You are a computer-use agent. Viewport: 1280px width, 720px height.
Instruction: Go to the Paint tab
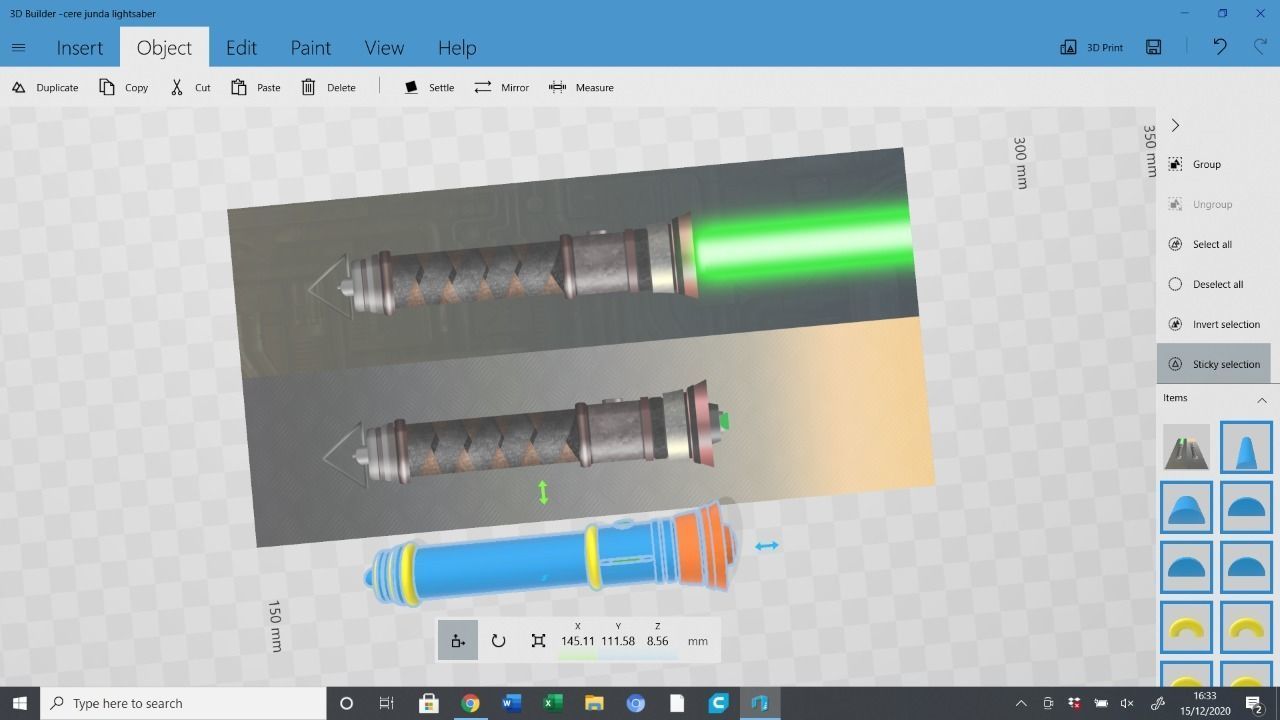pos(311,47)
